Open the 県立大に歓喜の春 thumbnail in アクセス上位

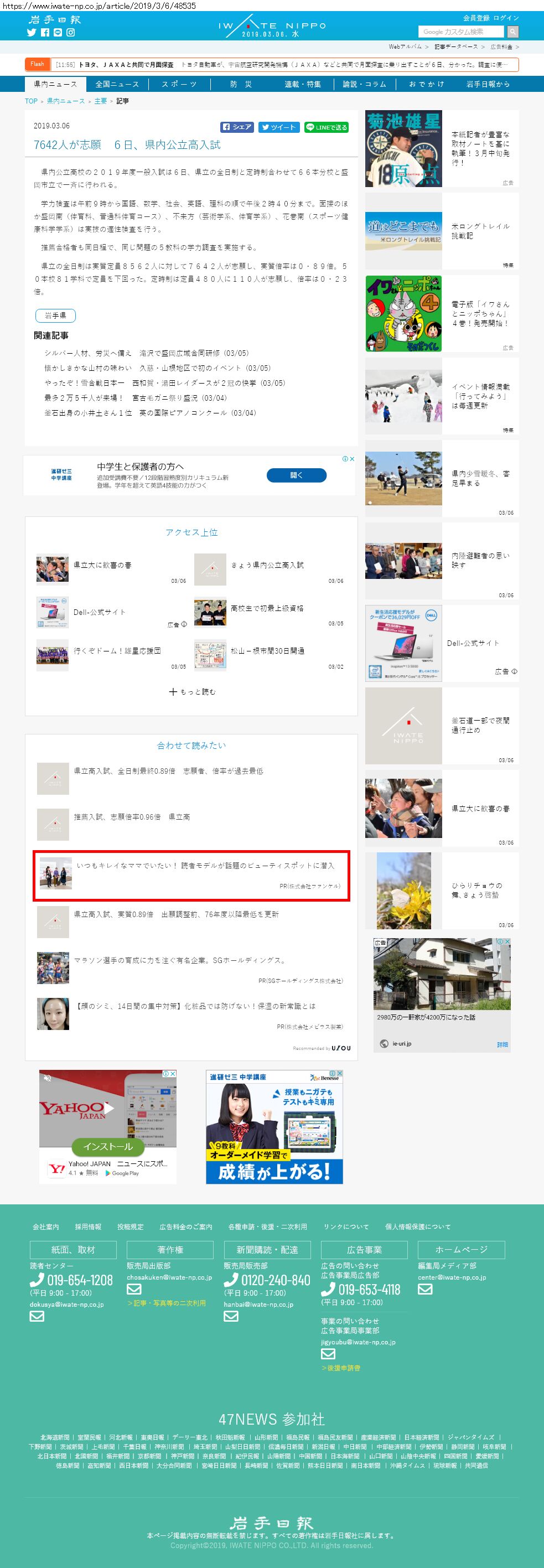[x=53, y=569]
